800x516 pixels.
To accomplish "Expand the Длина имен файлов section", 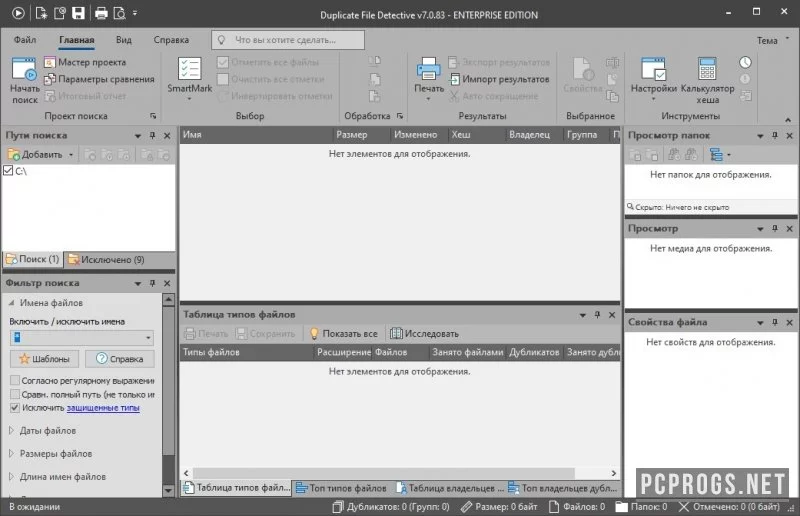I will click(11, 476).
